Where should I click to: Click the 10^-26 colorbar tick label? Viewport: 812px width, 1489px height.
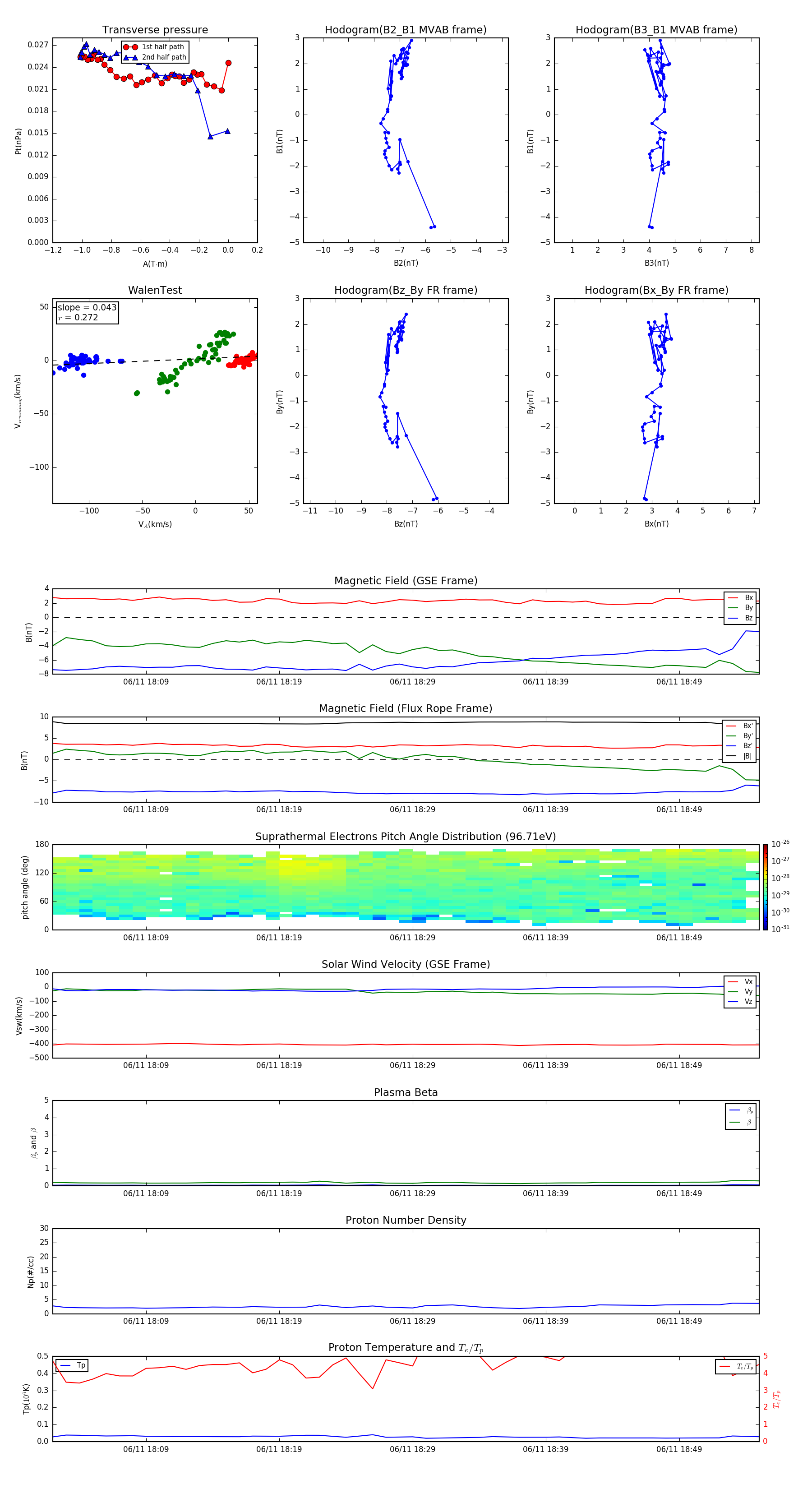781,844
